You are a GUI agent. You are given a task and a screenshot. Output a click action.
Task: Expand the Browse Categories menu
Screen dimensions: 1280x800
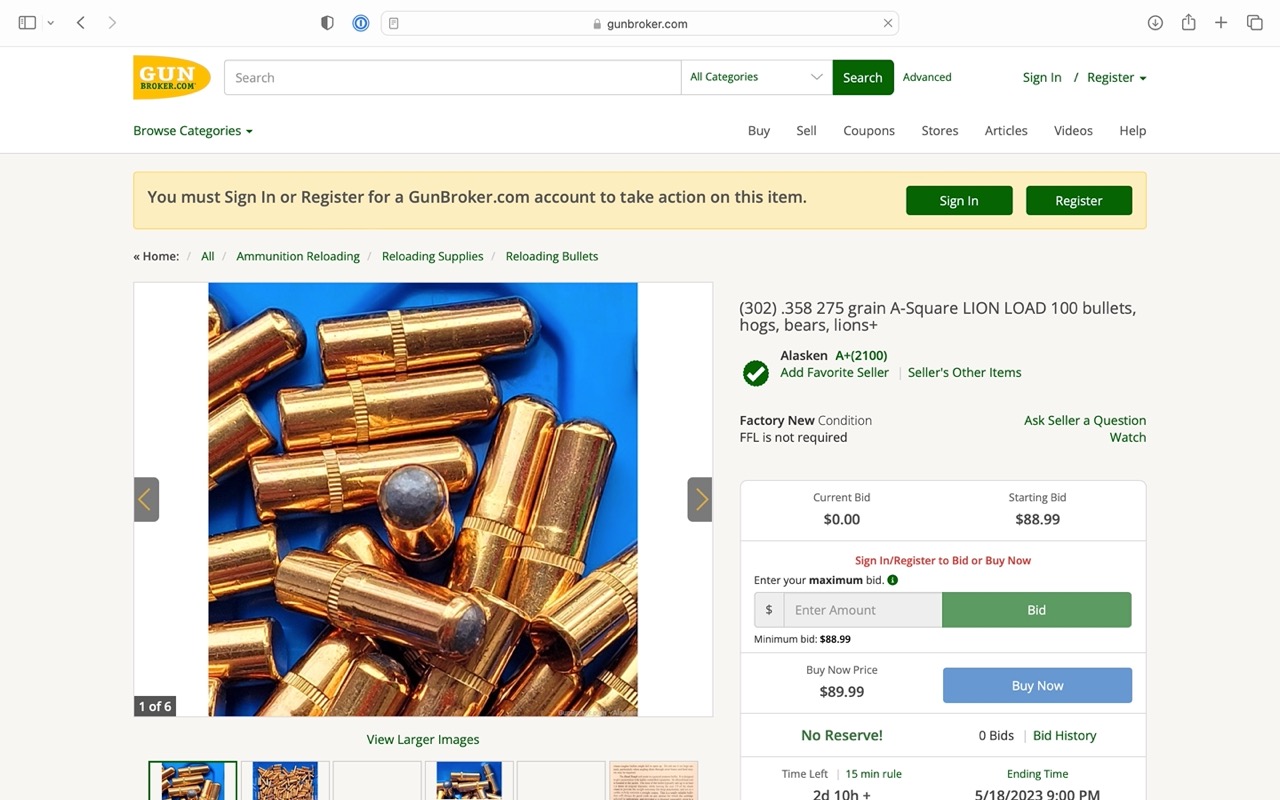193,131
